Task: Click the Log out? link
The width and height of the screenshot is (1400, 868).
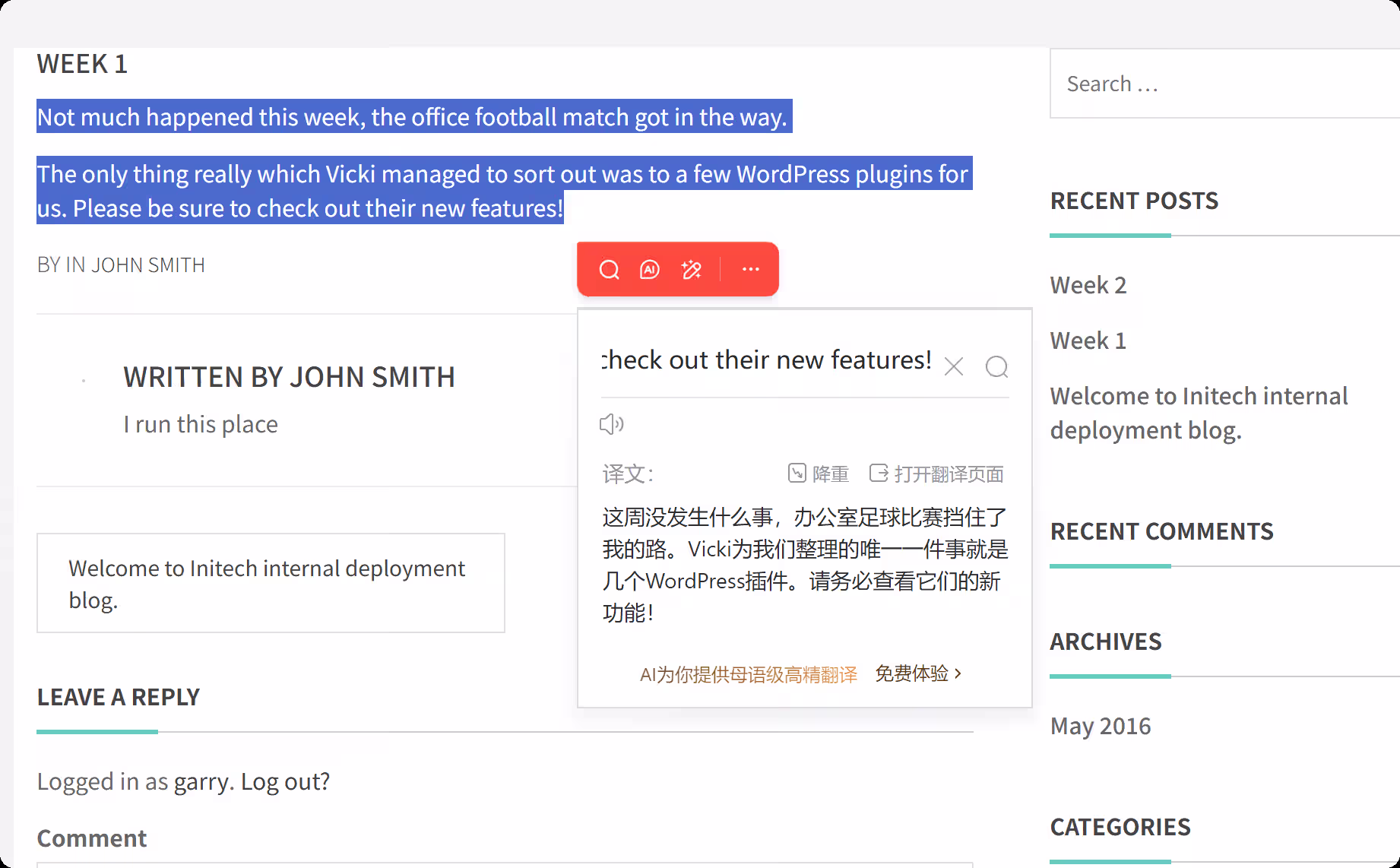Action: tap(285, 781)
